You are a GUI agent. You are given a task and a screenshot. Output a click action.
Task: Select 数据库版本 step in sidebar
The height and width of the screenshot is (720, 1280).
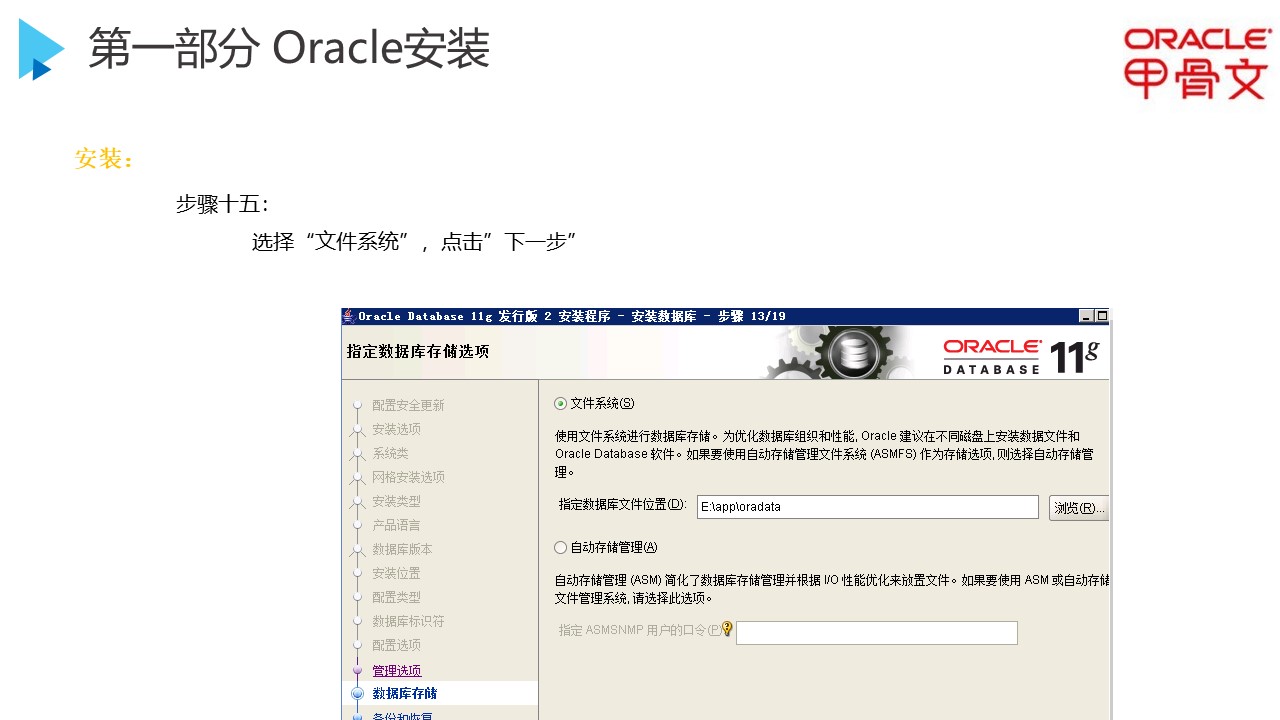[x=402, y=549]
